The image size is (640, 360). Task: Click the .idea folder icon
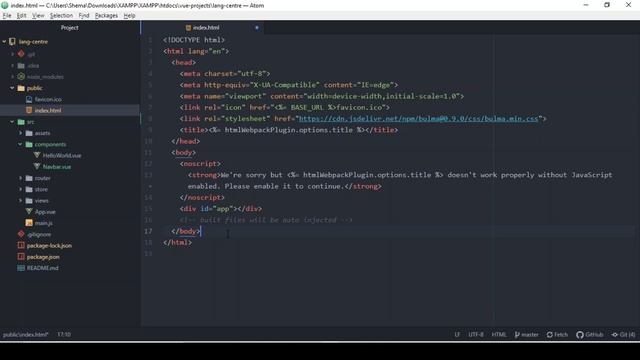point(21,65)
